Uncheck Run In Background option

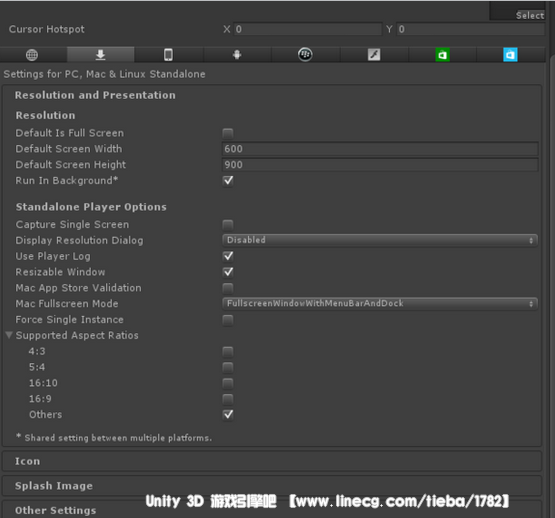(228, 181)
